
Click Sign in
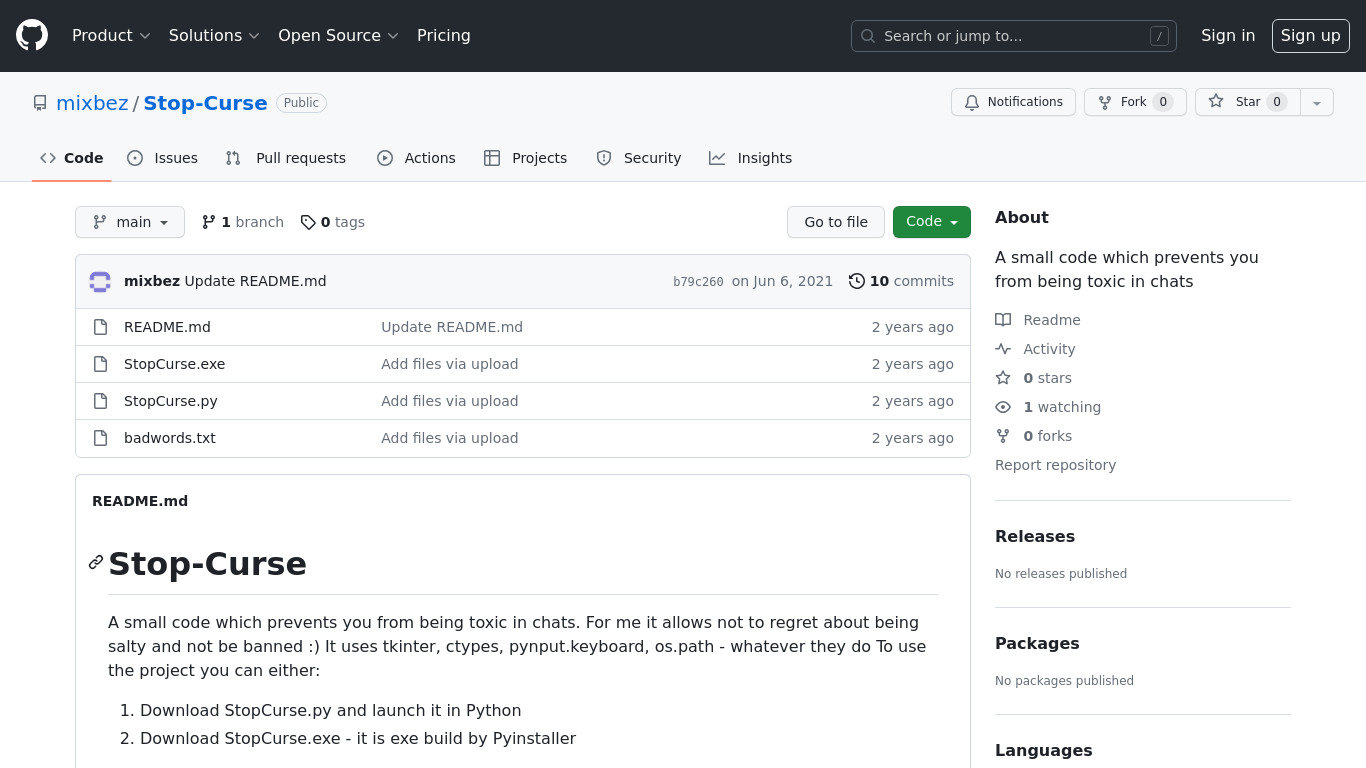pos(1228,35)
